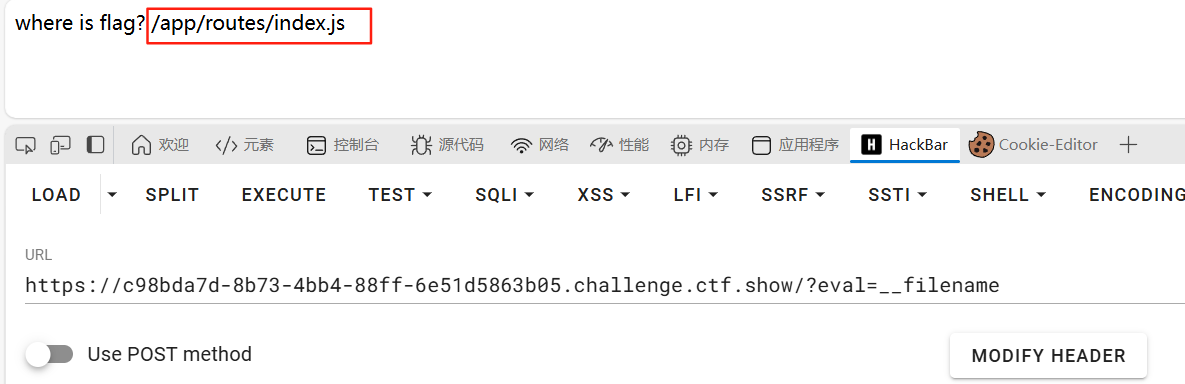This screenshot has width=1185, height=384.
Task: Open the Performance (性能) panel
Action: click(619, 145)
